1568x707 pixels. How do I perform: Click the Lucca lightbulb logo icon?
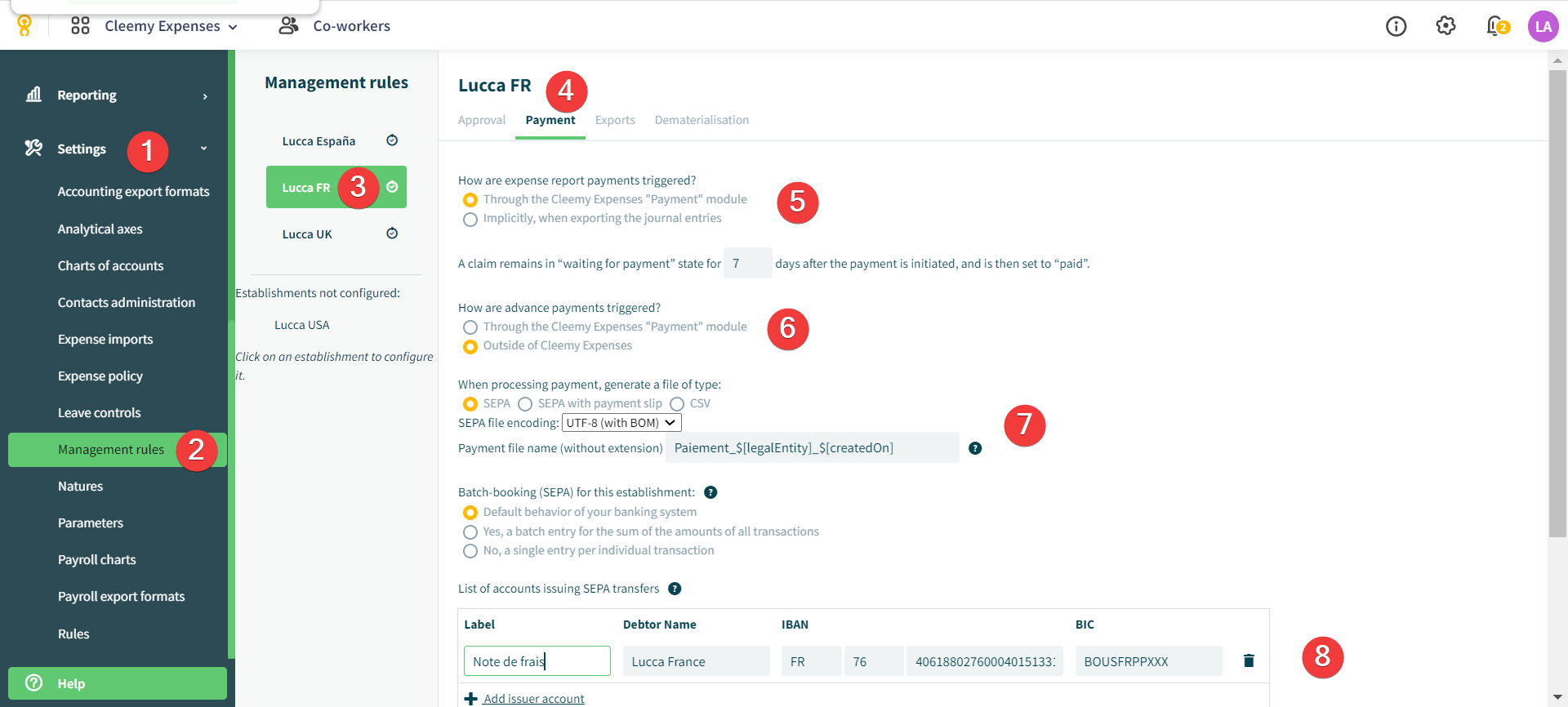[x=24, y=26]
